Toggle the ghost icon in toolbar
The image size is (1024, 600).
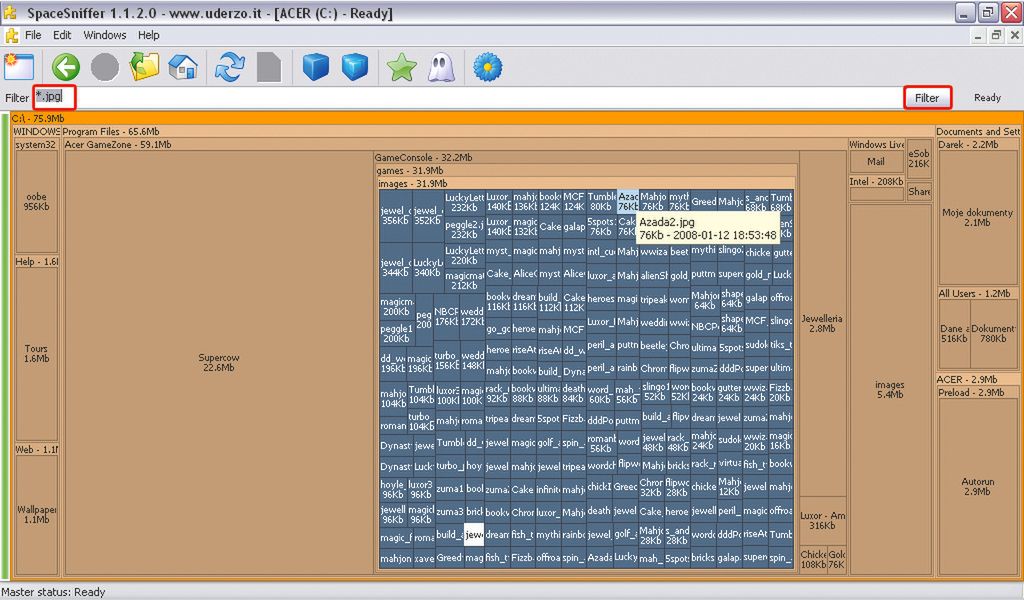point(440,67)
